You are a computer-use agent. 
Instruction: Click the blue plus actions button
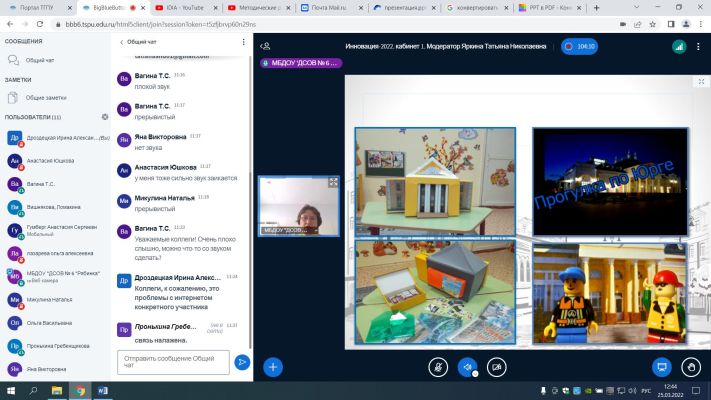273,367
